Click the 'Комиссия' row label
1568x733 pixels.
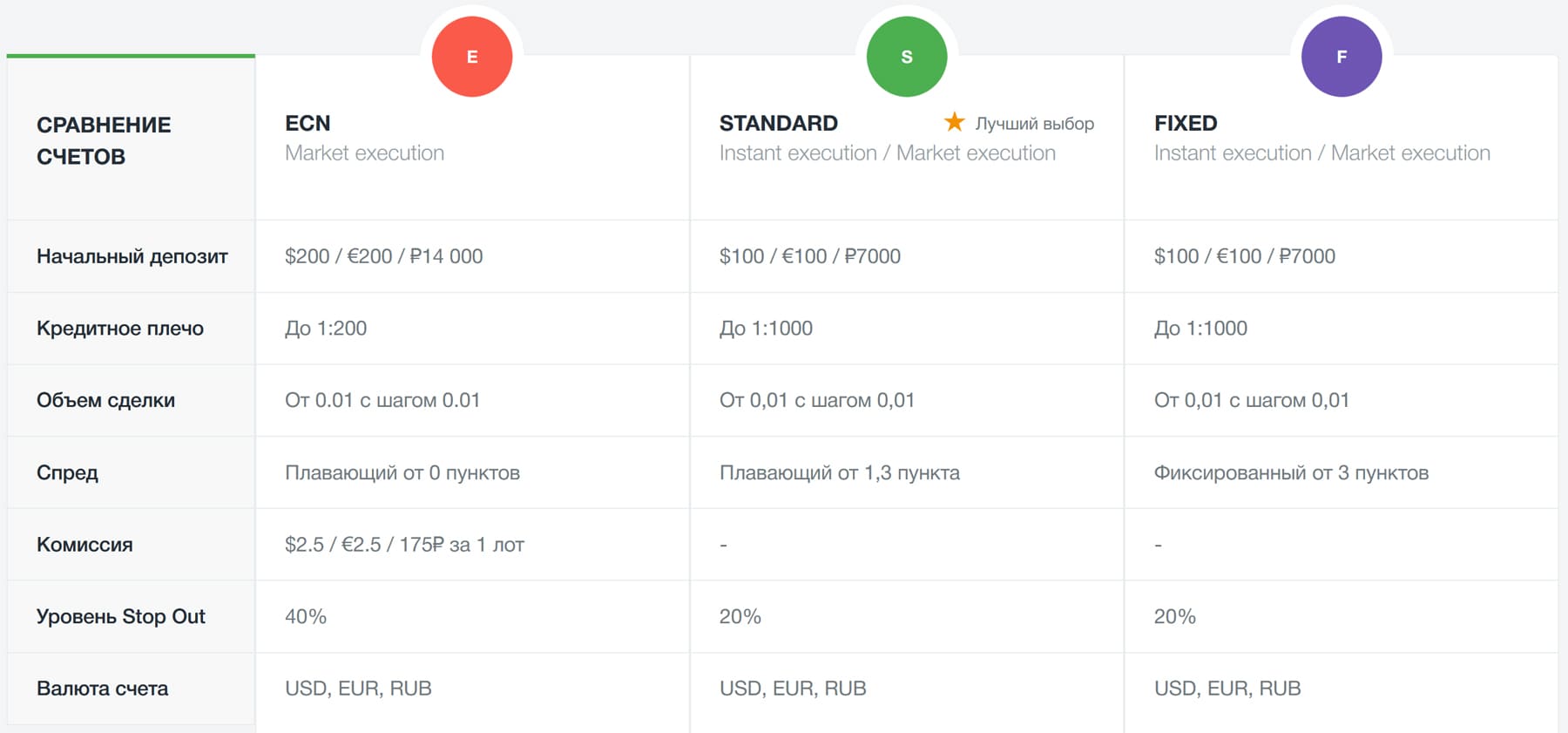click(84, 545)
